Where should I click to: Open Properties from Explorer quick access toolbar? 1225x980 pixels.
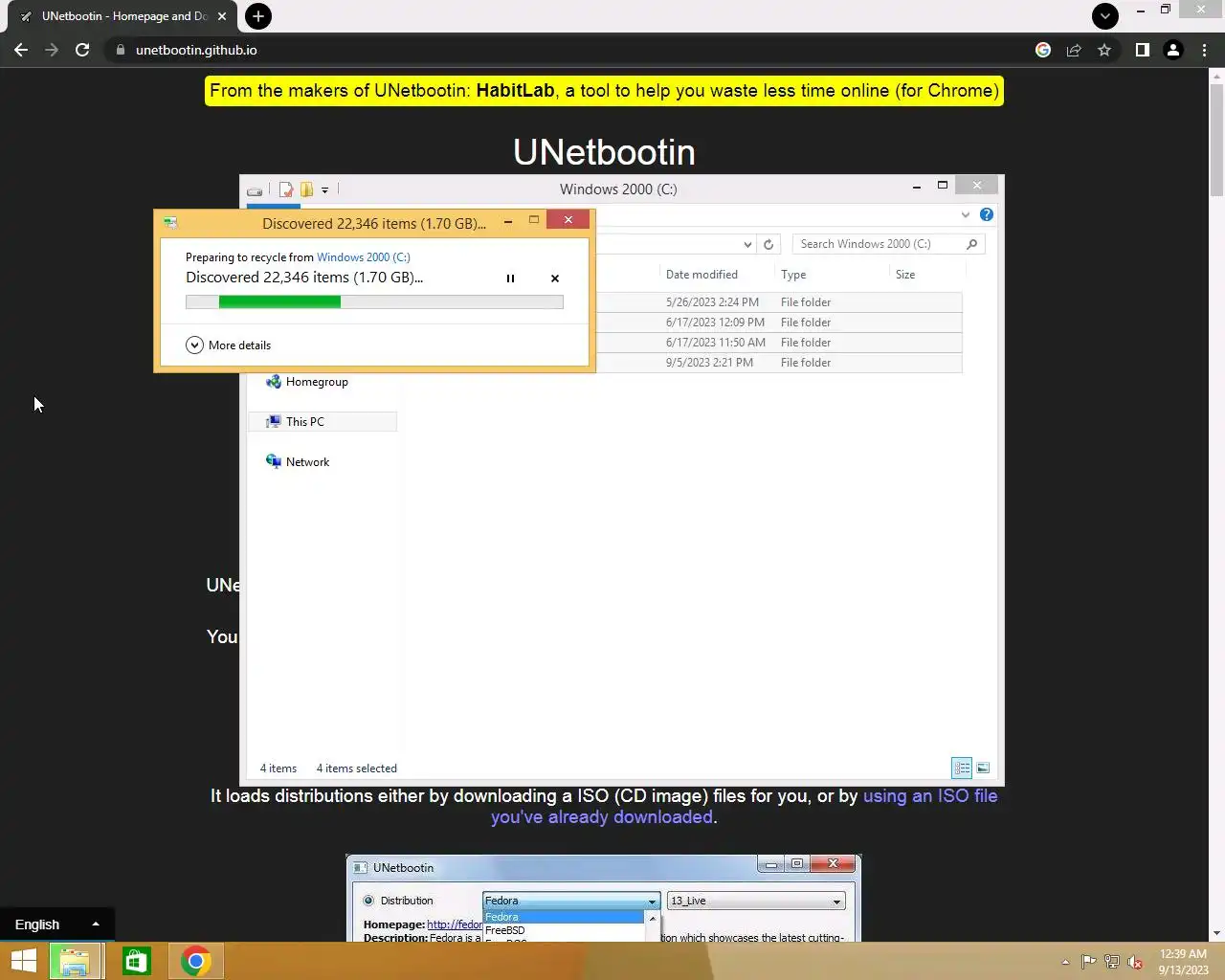tap(285, 189)
